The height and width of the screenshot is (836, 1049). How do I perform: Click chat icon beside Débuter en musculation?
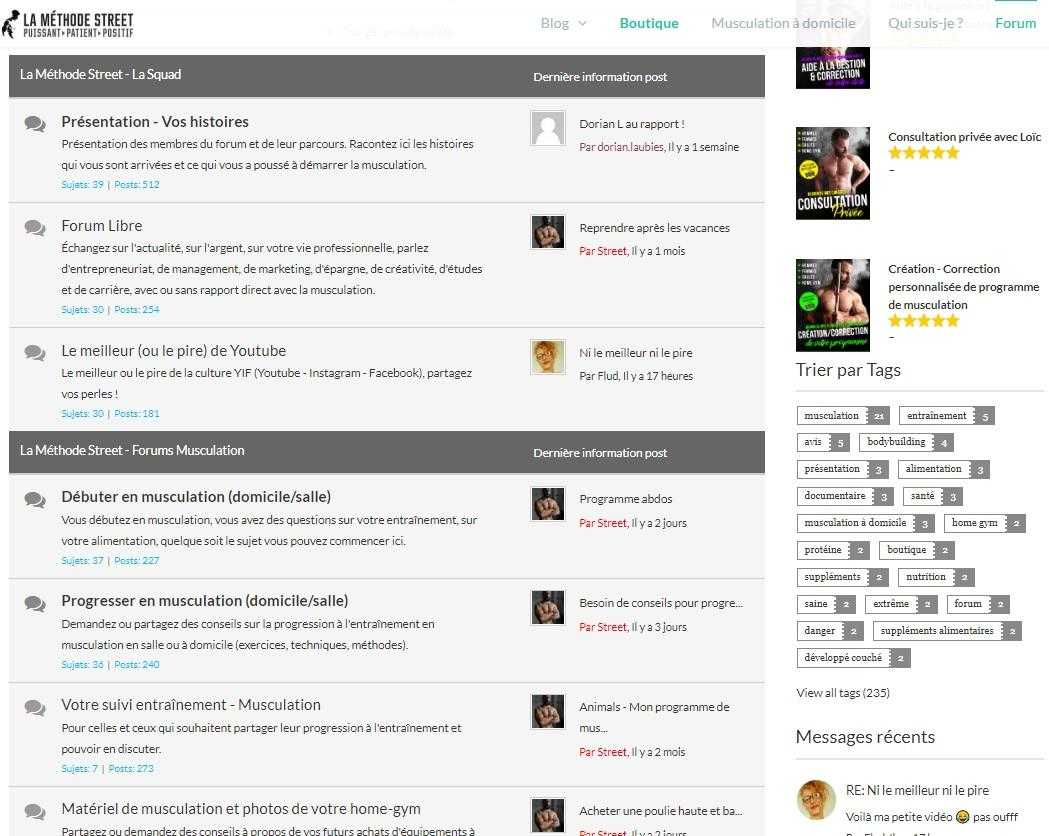coord(35,499)
